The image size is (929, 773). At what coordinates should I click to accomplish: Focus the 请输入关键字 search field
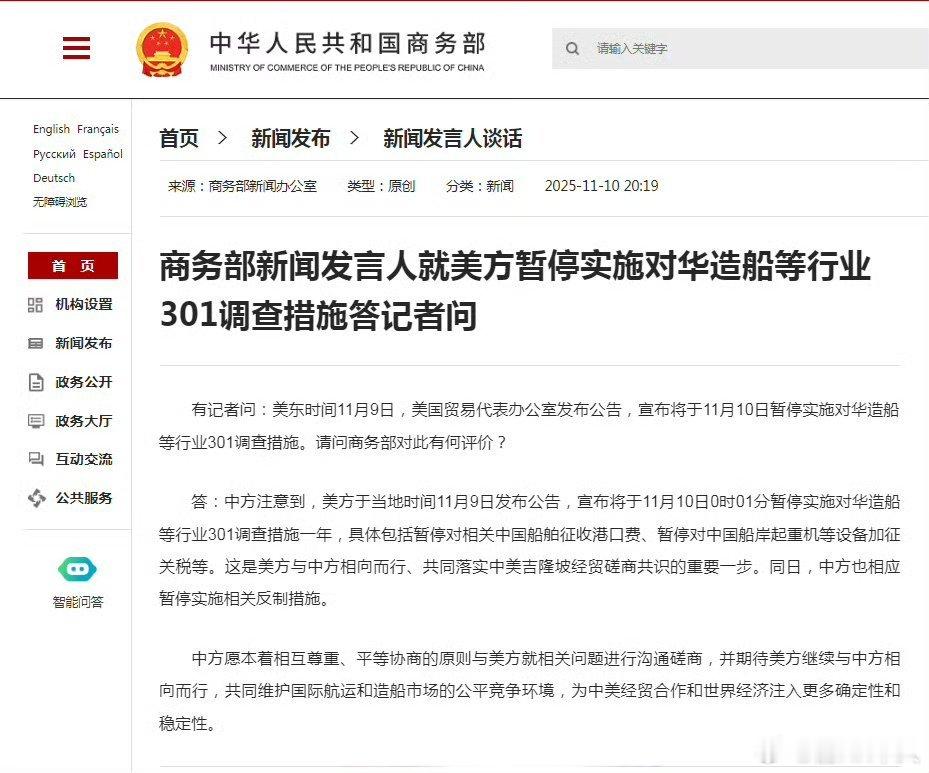pos(741,49)
